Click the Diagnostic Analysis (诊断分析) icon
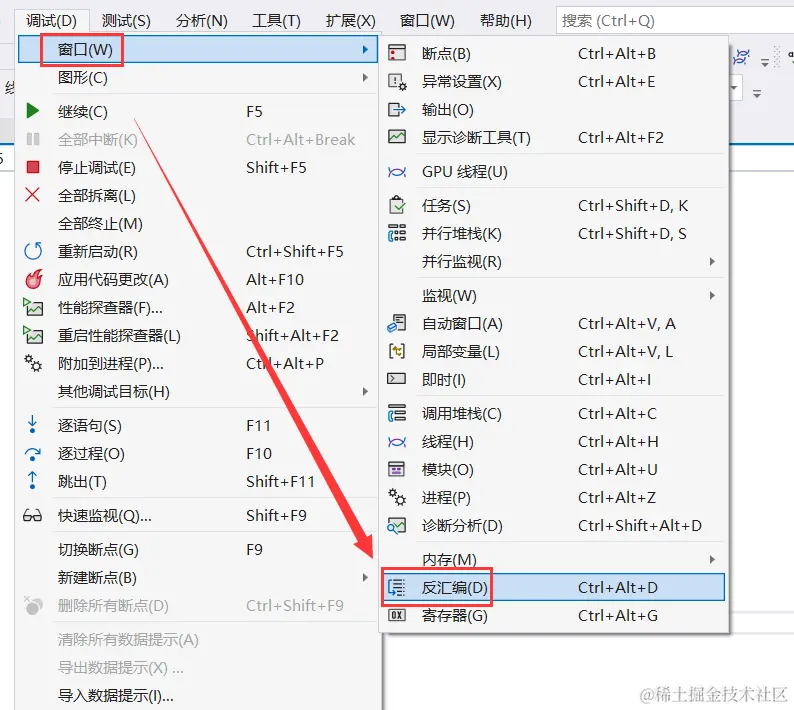Screen dimensions: 794x710 pos(396,526)
